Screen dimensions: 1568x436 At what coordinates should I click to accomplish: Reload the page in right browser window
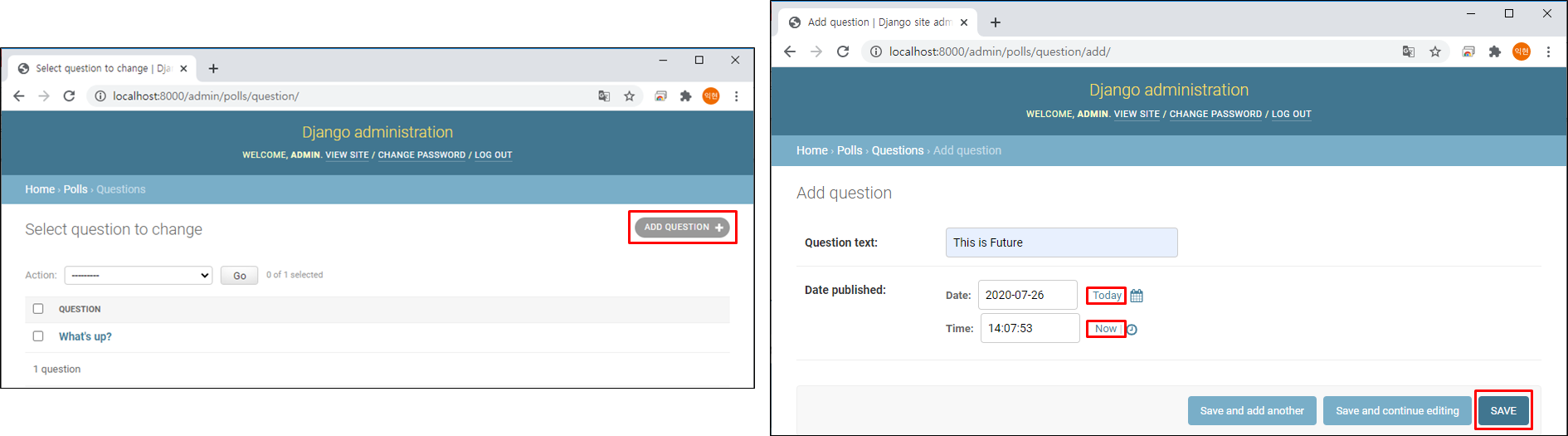[x=843, y=51]
